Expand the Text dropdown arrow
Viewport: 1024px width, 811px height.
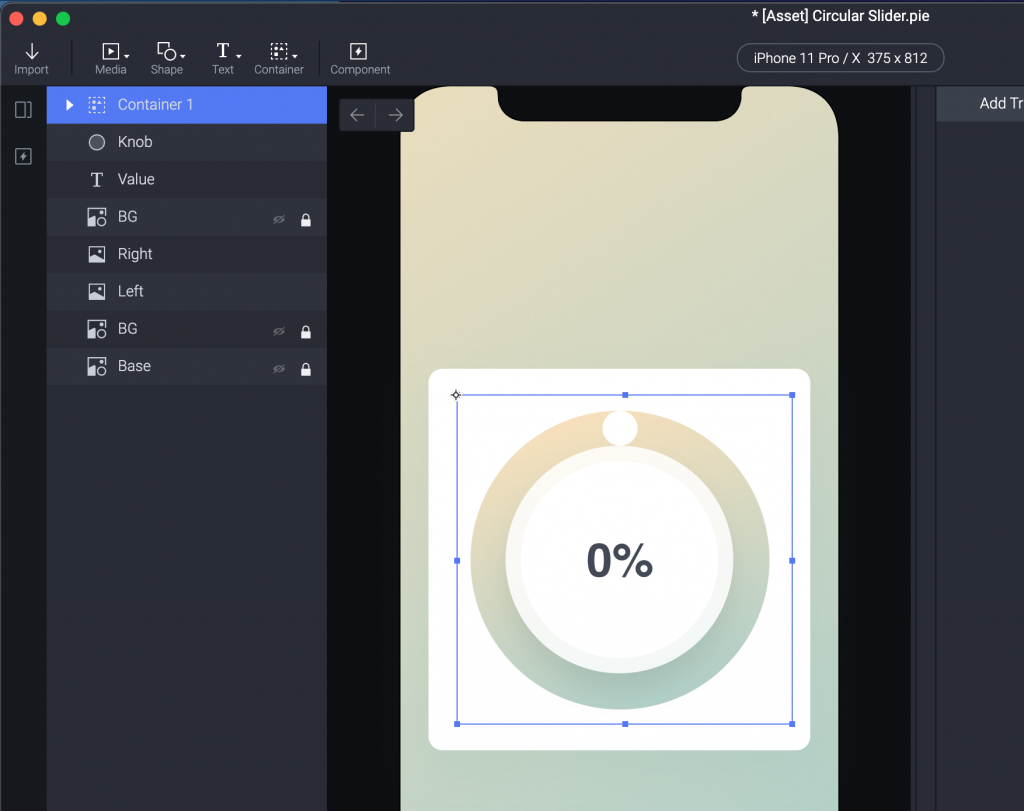pyautogui.click(x=238, y=56)
